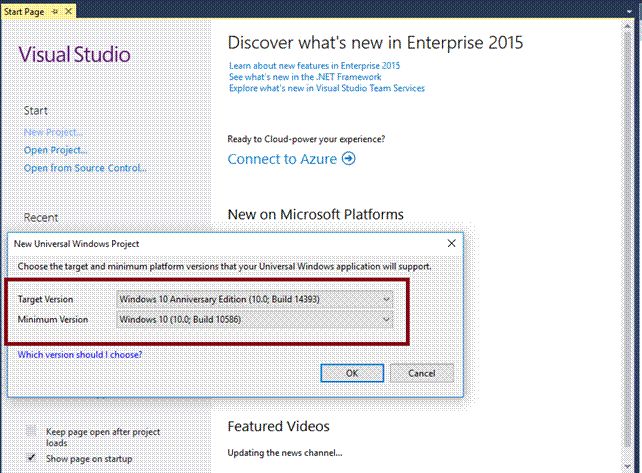642x473 pixels.
Task: Click the New Project link
Action: pyautogui.click(x=53, y=132)
